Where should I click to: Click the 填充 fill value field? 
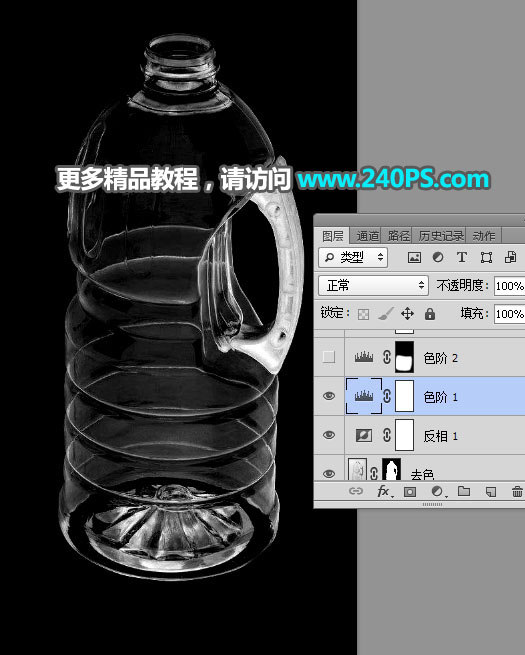tap(510, 314)
